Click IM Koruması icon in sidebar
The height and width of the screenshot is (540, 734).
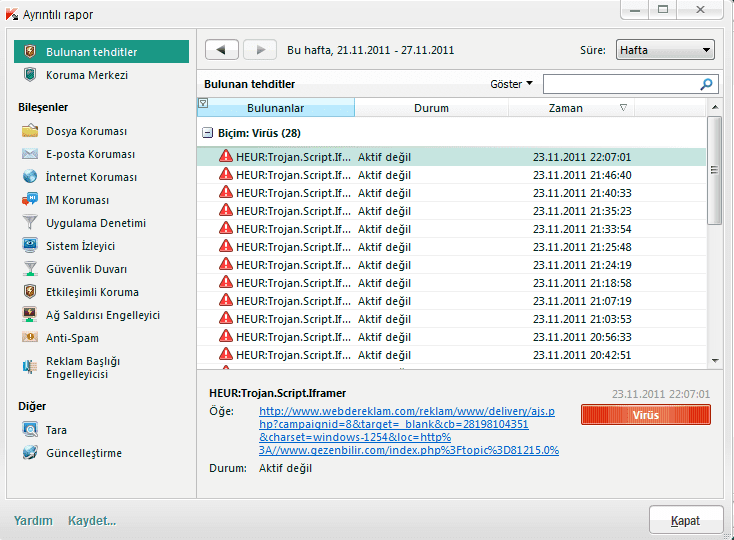point(29,200)
